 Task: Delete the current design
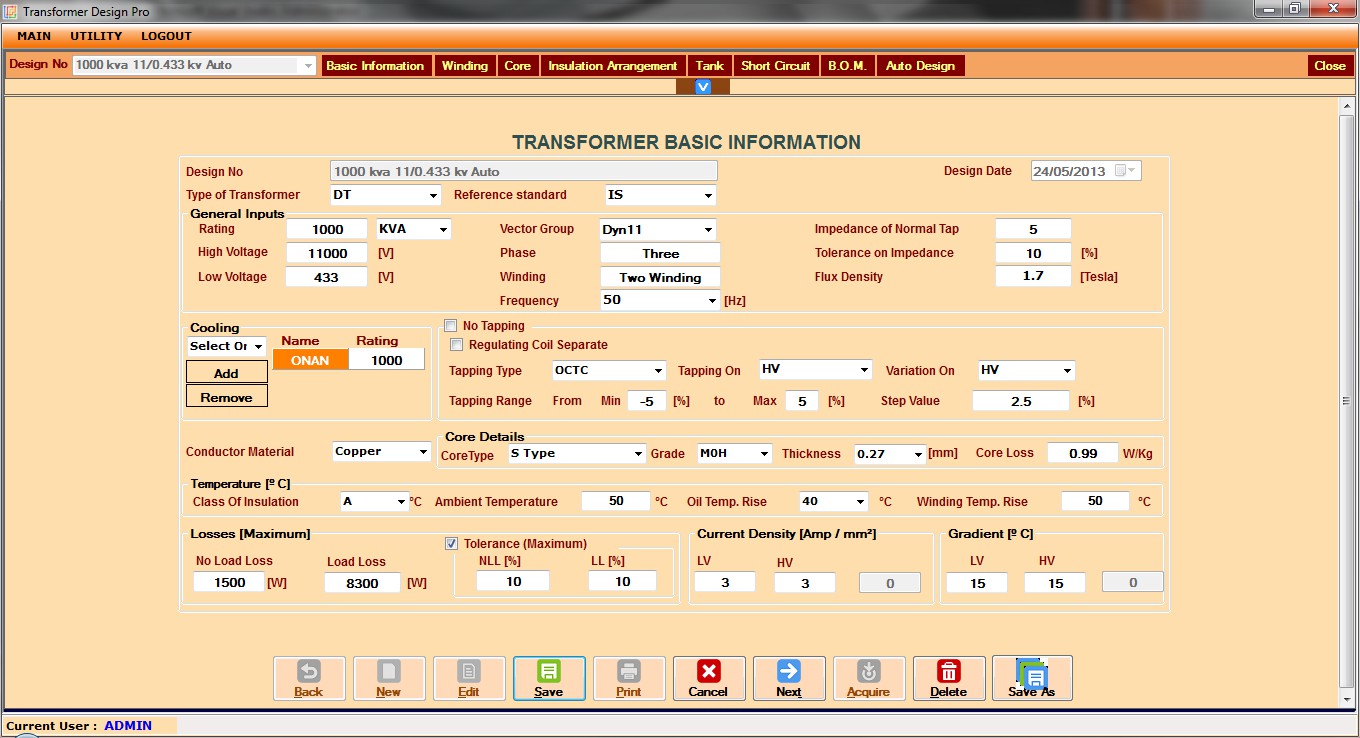pyautogui.click(x=949, y=678)
